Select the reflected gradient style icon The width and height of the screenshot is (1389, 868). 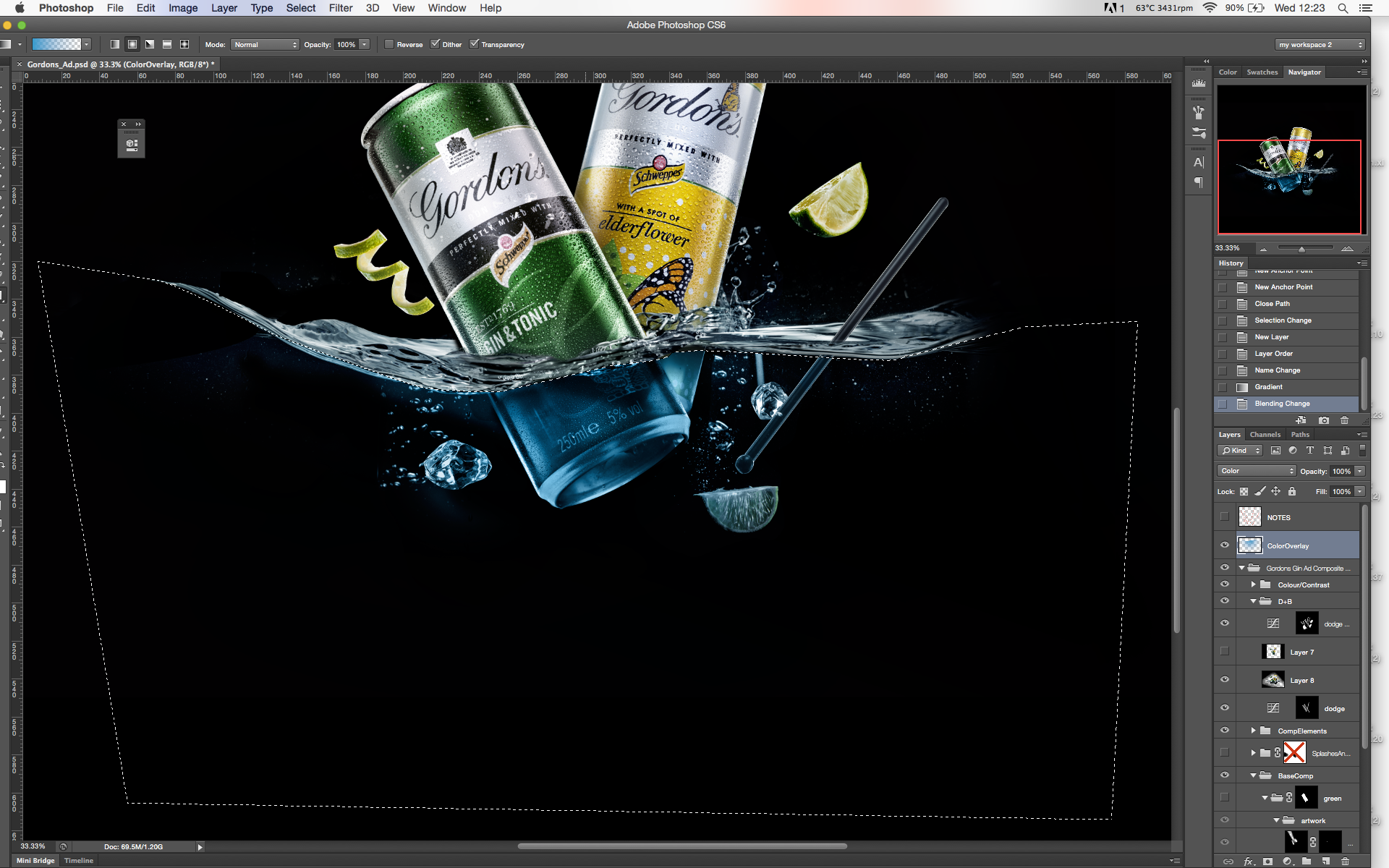[167, 44]
